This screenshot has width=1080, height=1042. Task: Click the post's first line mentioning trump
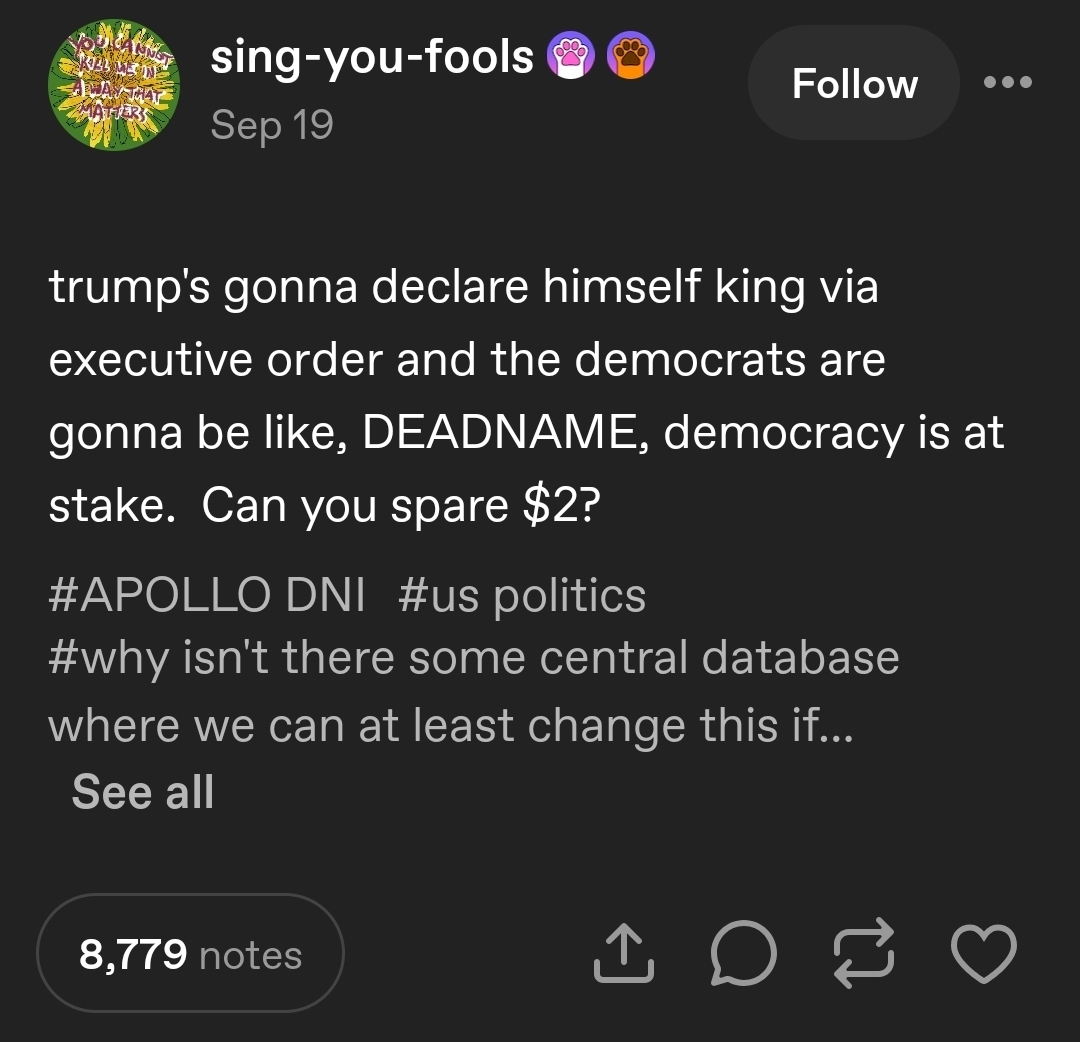click(463, 289)
